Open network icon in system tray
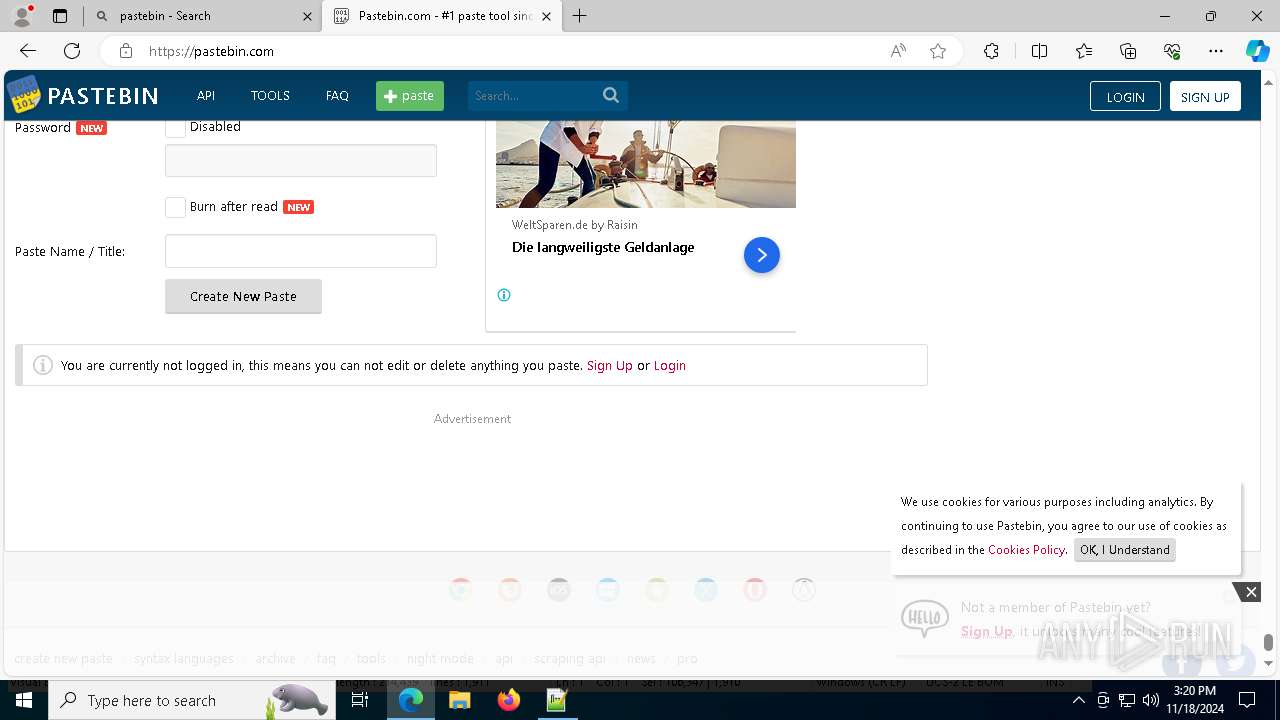The image size is (1280, 720). (x=1127, y=700)
